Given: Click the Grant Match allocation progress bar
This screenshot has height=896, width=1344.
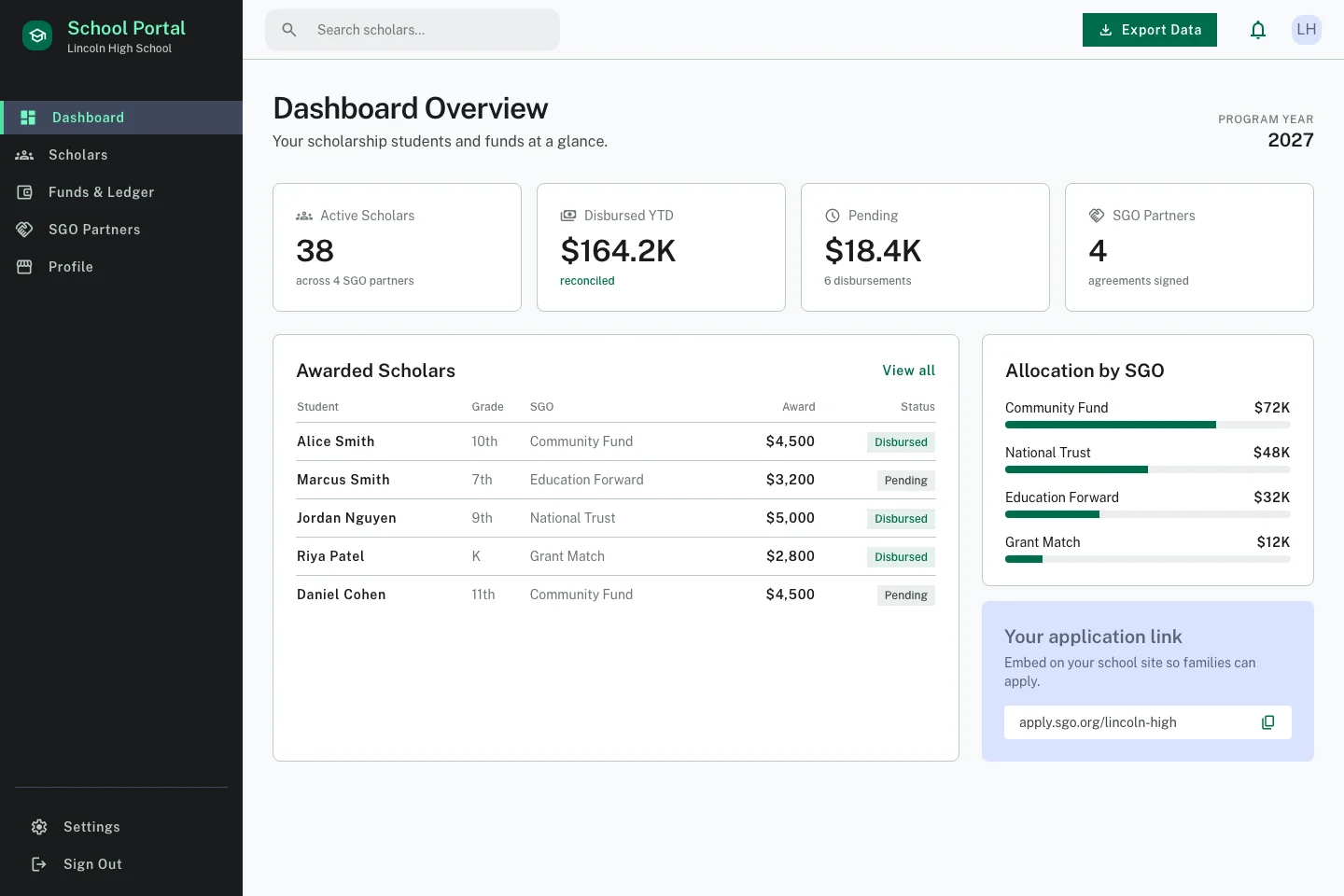Looking at the screenshot, I should coord(1148,559).
